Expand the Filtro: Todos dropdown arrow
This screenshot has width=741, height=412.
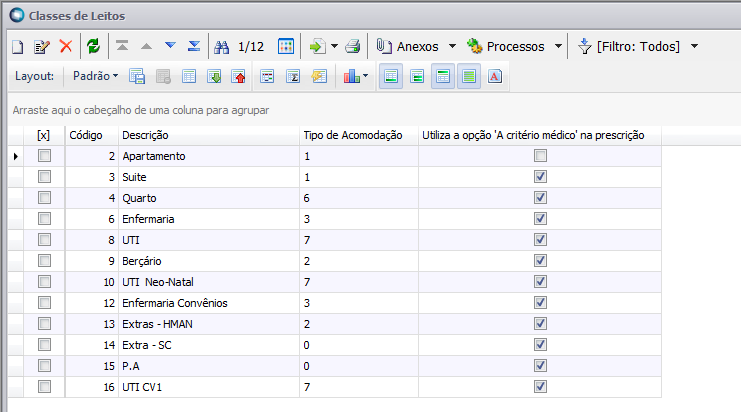pyautogui.click(x=694, y=46)
